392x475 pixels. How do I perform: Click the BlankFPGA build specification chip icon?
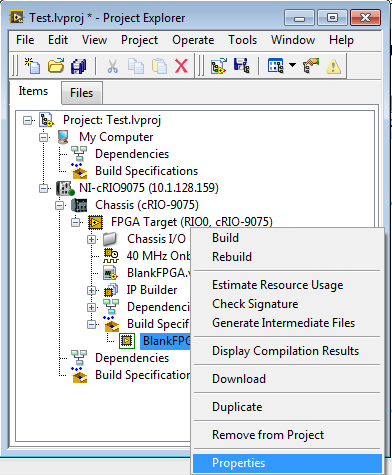click(127, 341)
